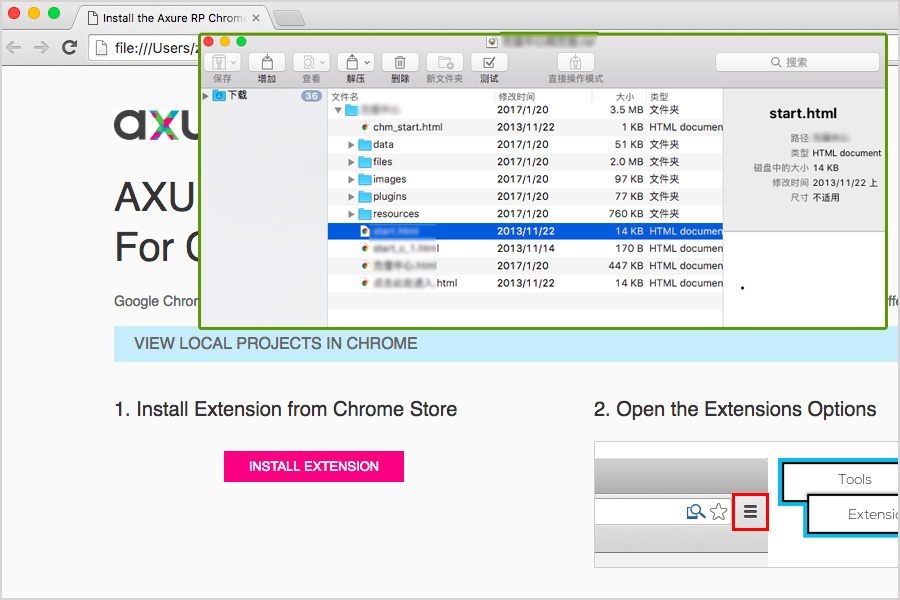Select the Install the Axure RP Chrome tab

[172, 18]
